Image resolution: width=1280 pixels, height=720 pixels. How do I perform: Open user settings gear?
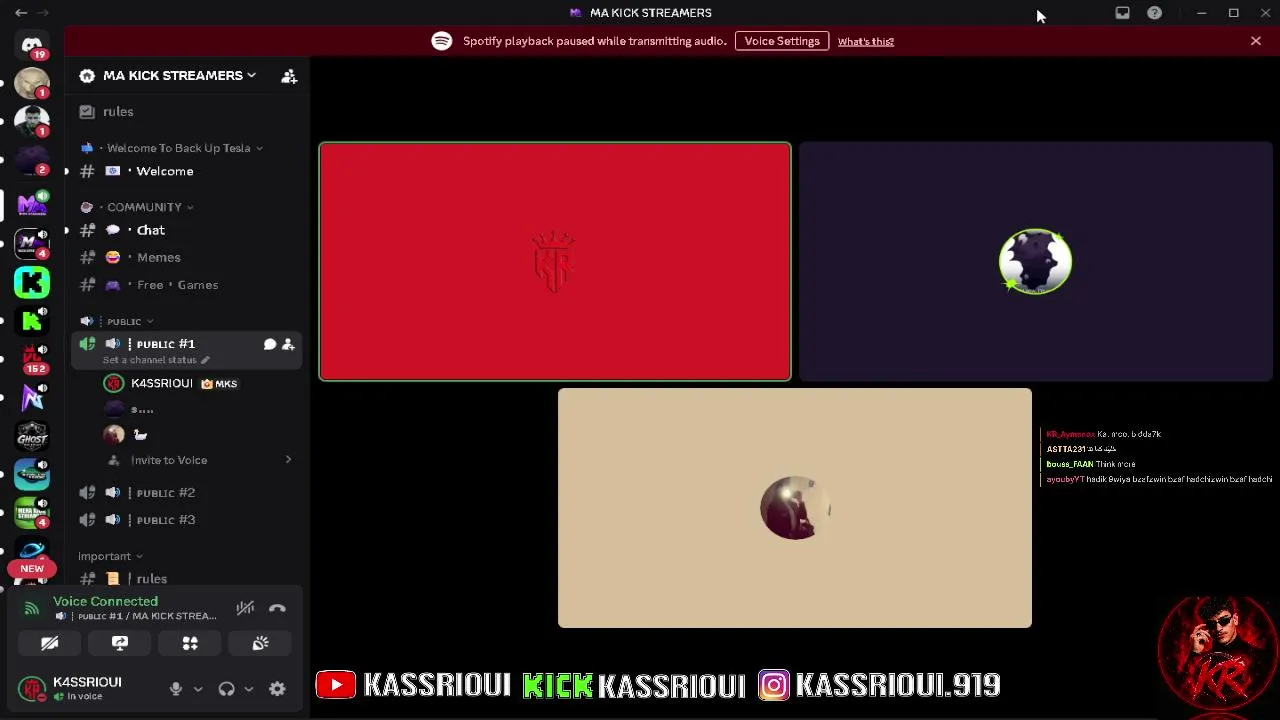(x=277, y=688)
